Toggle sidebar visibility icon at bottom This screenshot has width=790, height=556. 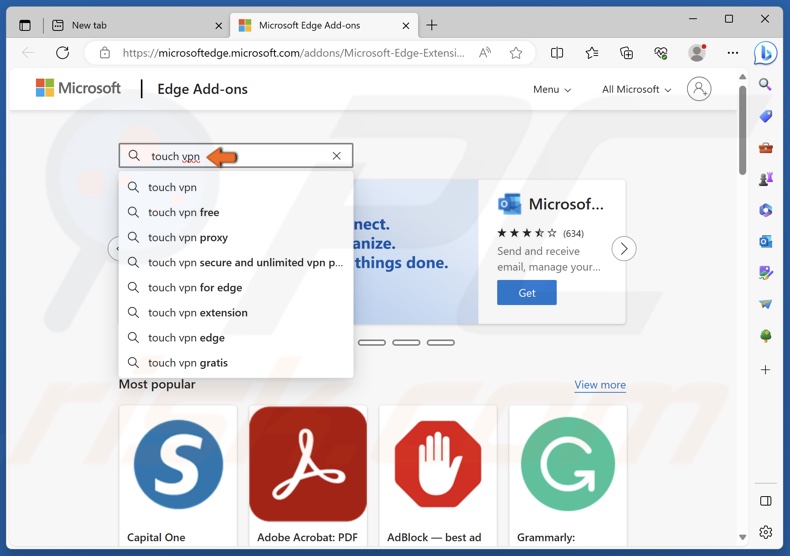tap(765, 501)
